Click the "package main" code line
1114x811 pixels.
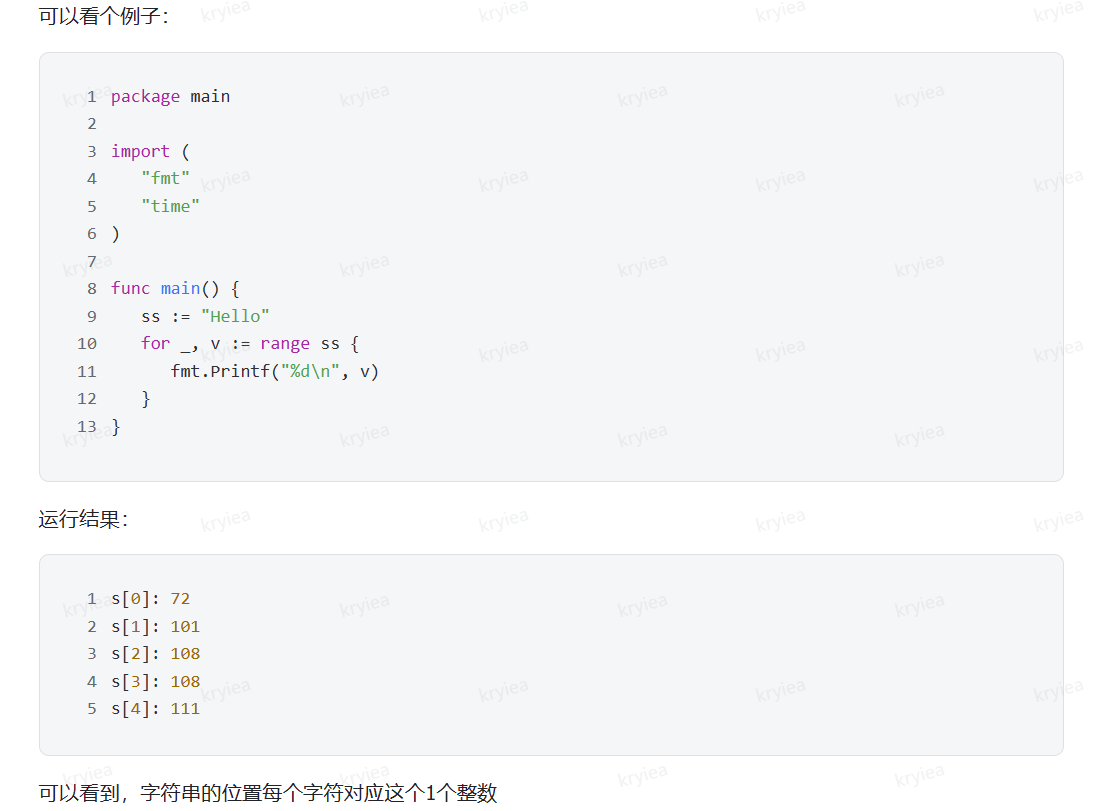[x=170, y=97]
